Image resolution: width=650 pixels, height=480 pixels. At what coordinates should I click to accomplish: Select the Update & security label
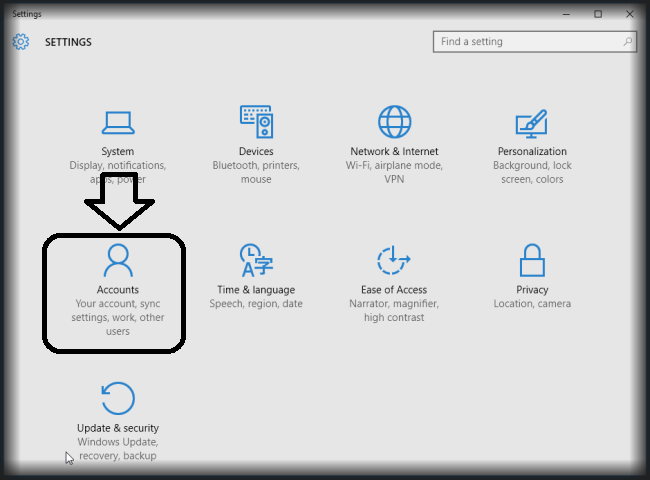coord(118,428)
